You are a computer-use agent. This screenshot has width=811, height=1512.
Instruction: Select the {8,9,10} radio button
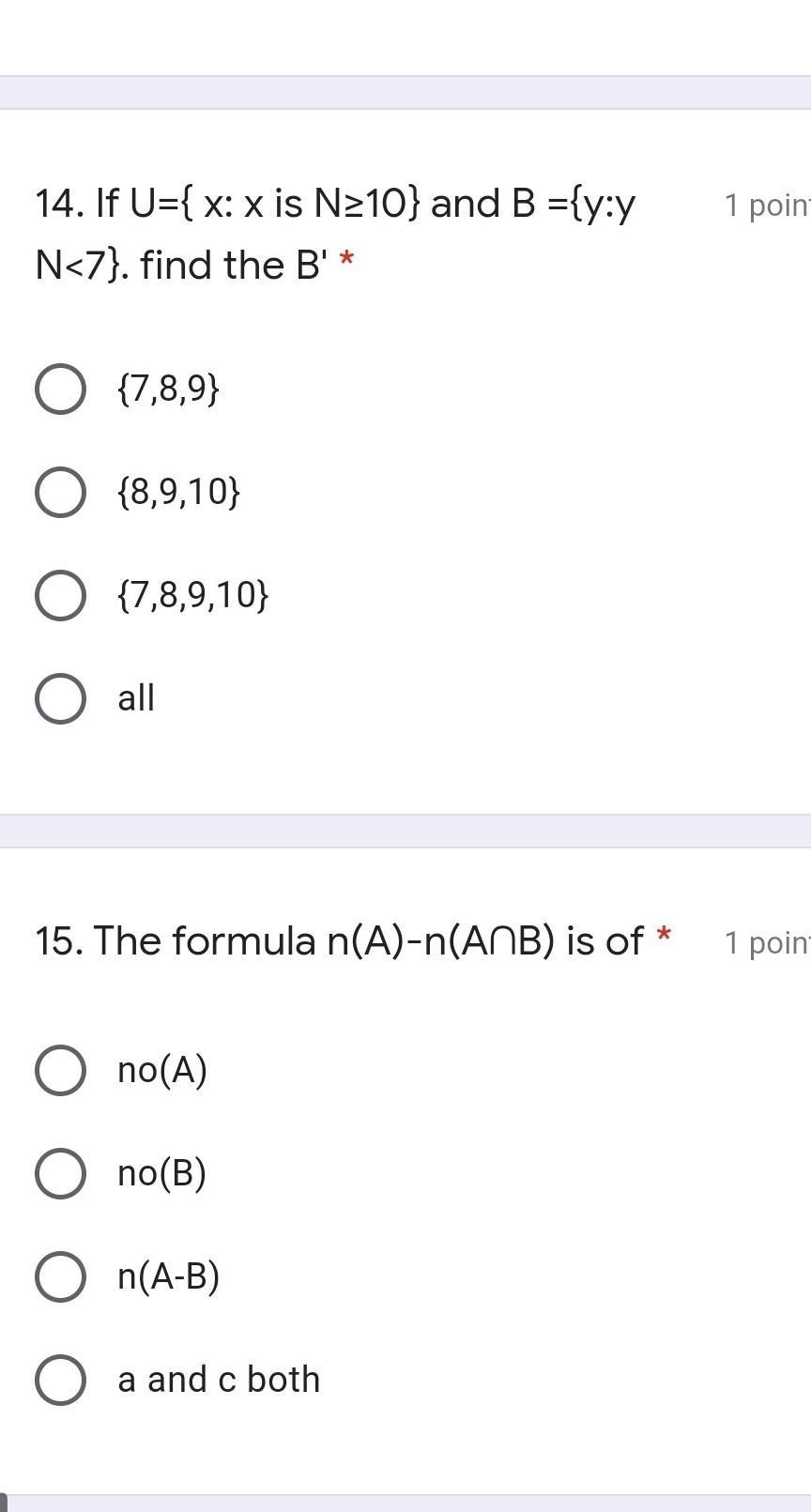tap(61, 492)
